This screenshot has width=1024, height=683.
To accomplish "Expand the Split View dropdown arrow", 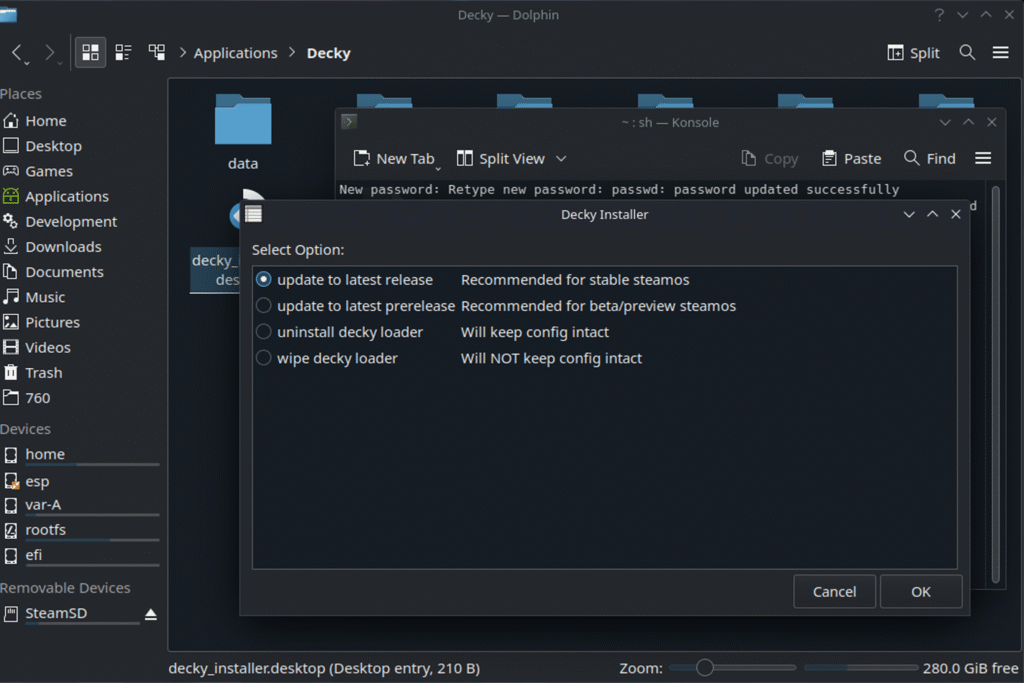I will click(x=561, y=158).
